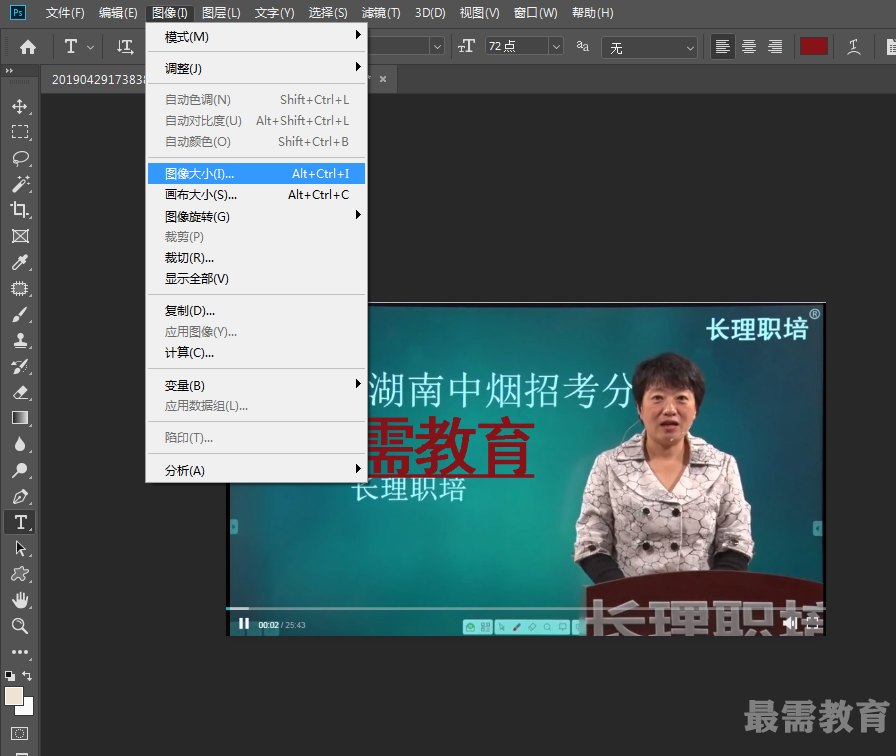This screenshot has width=896, height=756.
Task: Select the Zoom tool
Action: click(x=20, y=626)
